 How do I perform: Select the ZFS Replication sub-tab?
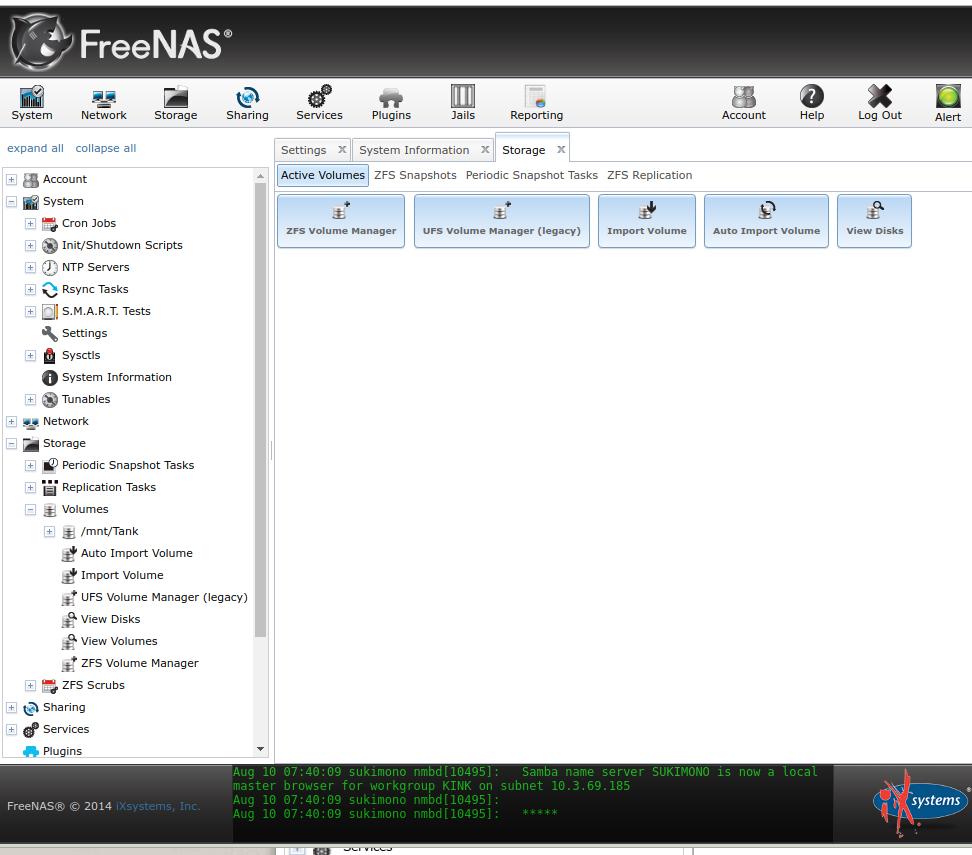tap(650, 175)
